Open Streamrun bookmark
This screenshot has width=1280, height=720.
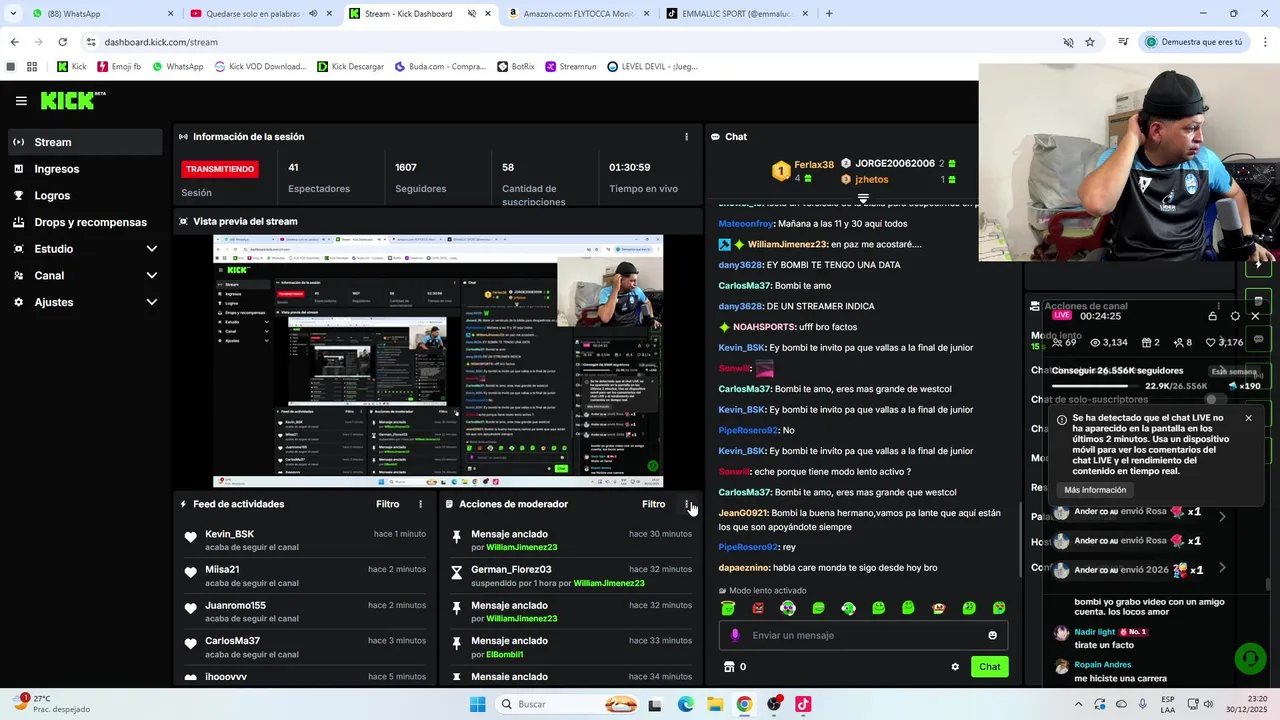tap(570, 67)
